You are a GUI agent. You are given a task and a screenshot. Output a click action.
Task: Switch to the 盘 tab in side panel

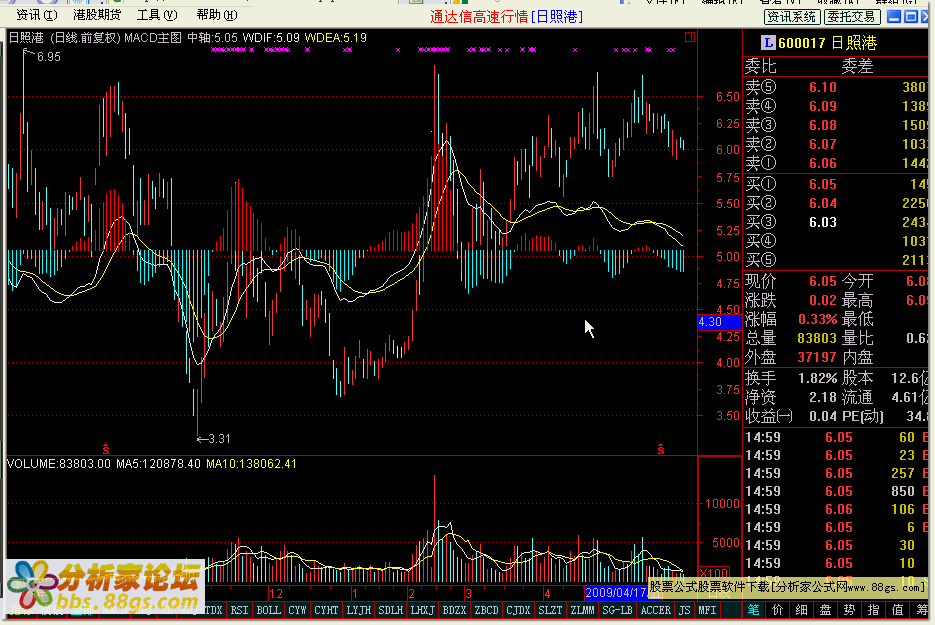[x=825, y=609]
